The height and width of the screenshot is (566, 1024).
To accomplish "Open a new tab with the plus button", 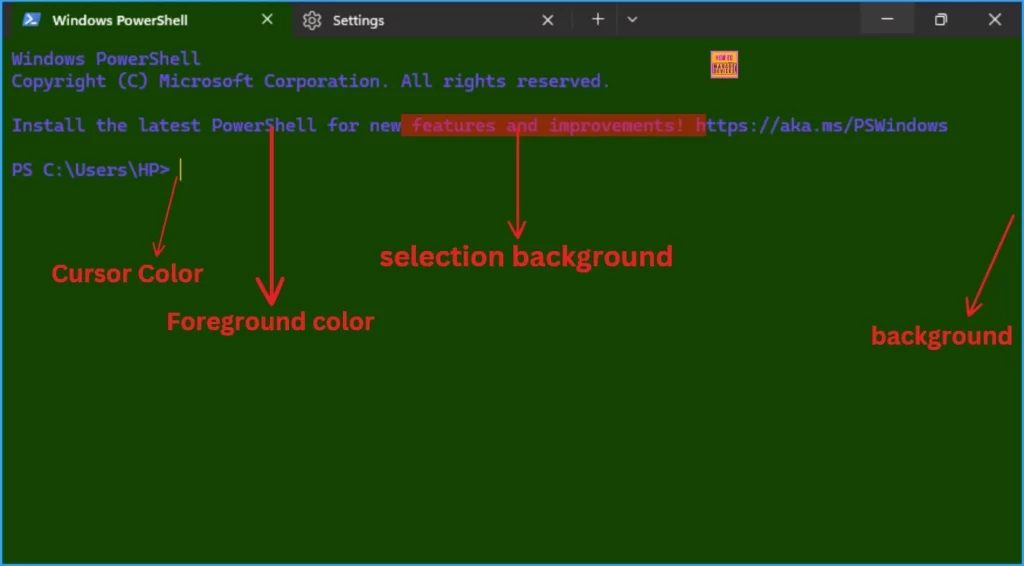I will (598, 20).
